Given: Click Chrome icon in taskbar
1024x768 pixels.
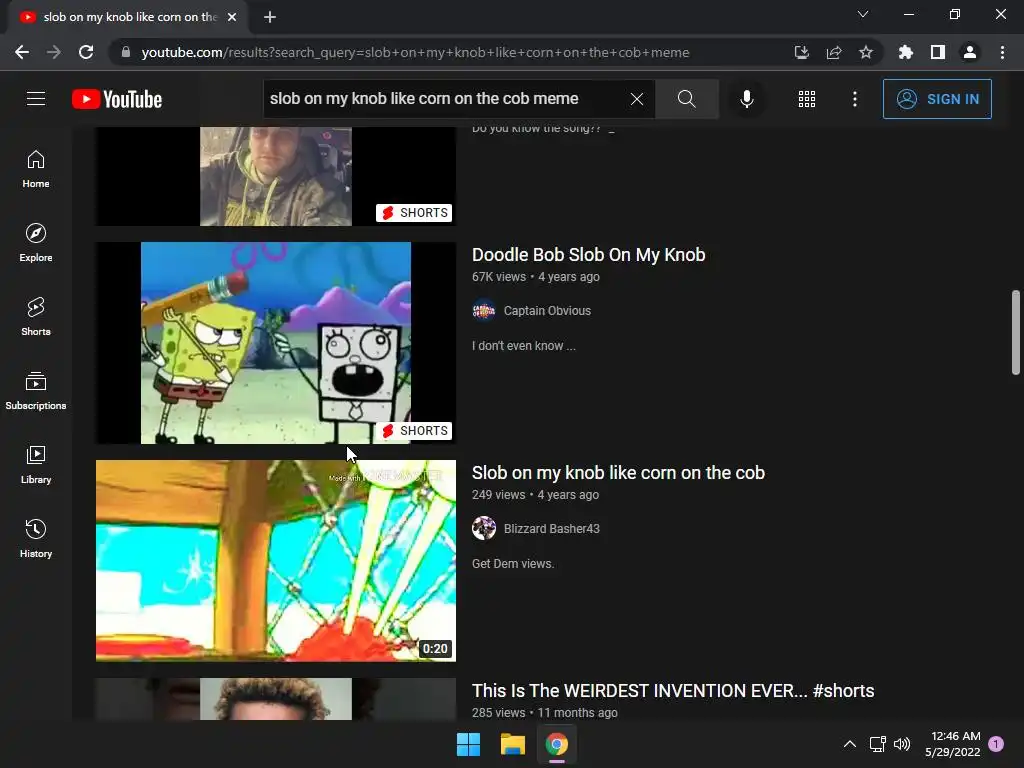Looking at the screenshot, I should click(x=557, y=744).
